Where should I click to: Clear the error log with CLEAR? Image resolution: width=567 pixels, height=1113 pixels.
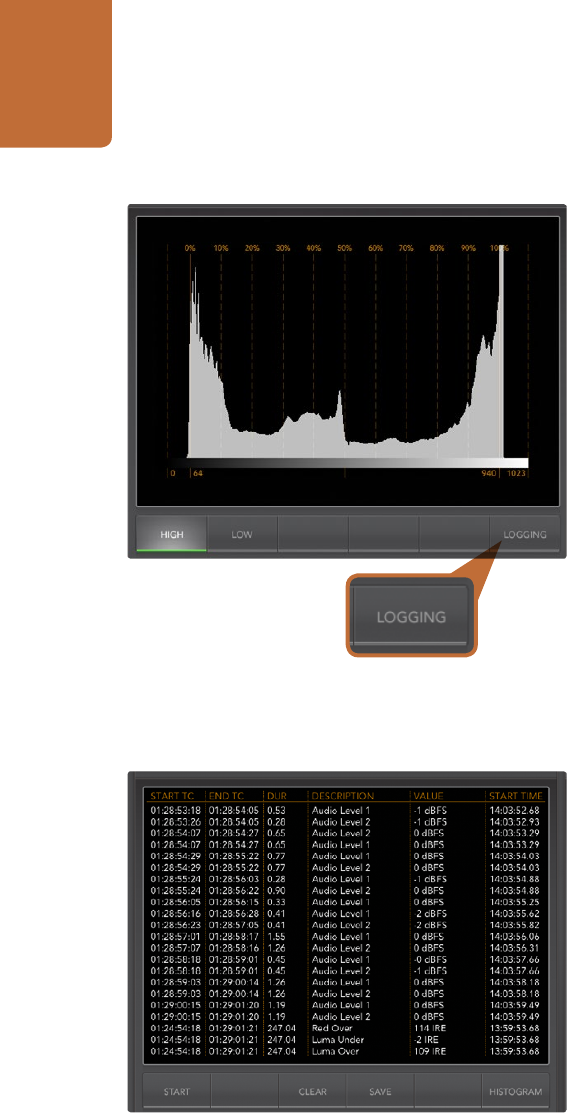[x=313, y=1091]
